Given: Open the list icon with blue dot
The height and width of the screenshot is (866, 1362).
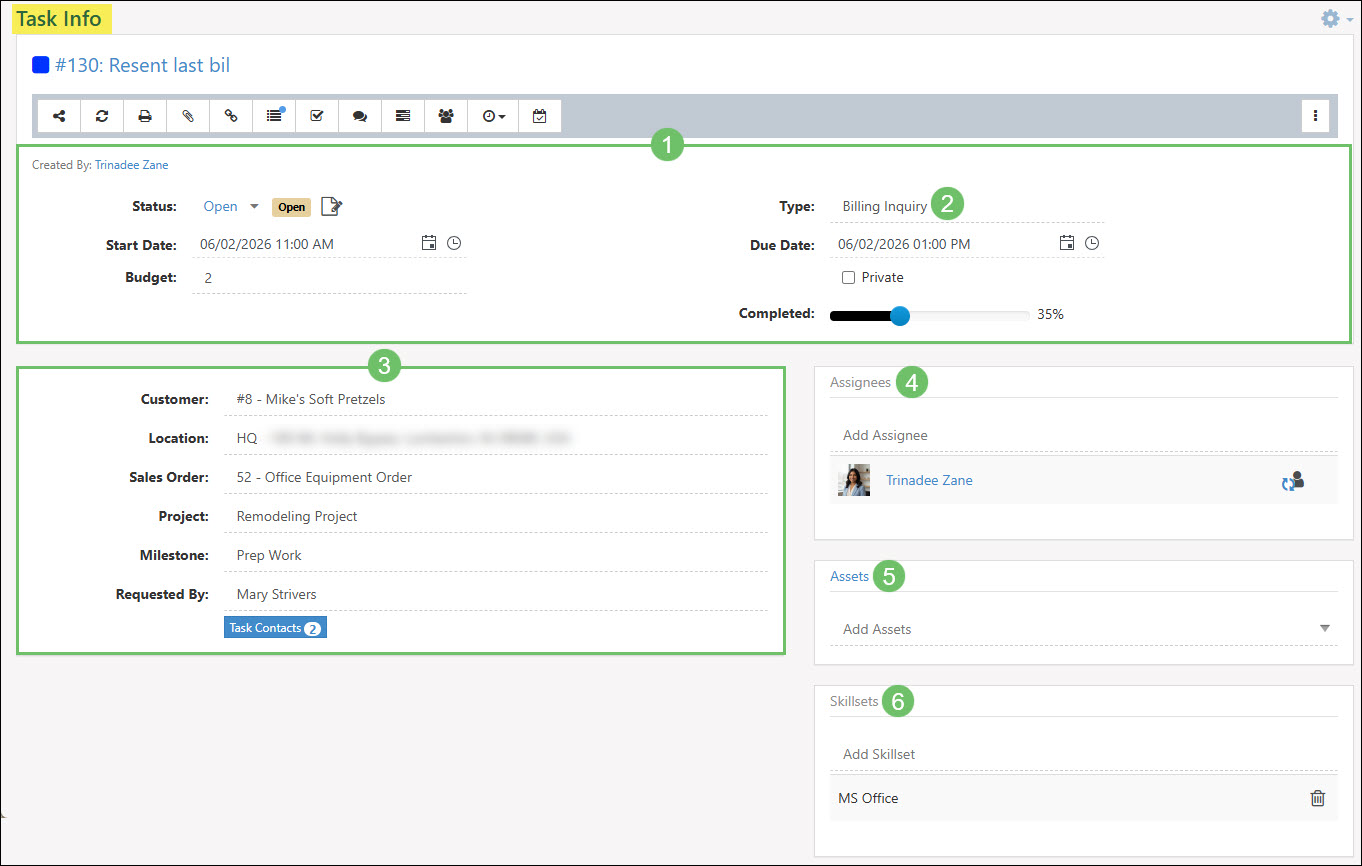Looking at the screenshot, I should pos(274,116).
